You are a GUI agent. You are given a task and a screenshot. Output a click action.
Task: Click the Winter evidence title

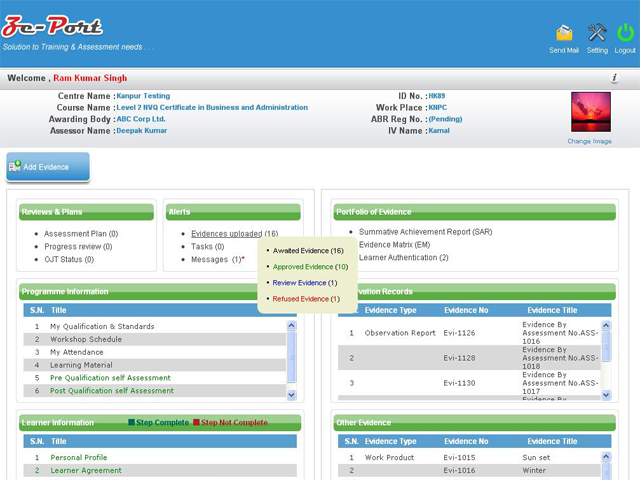coord(534,471)
